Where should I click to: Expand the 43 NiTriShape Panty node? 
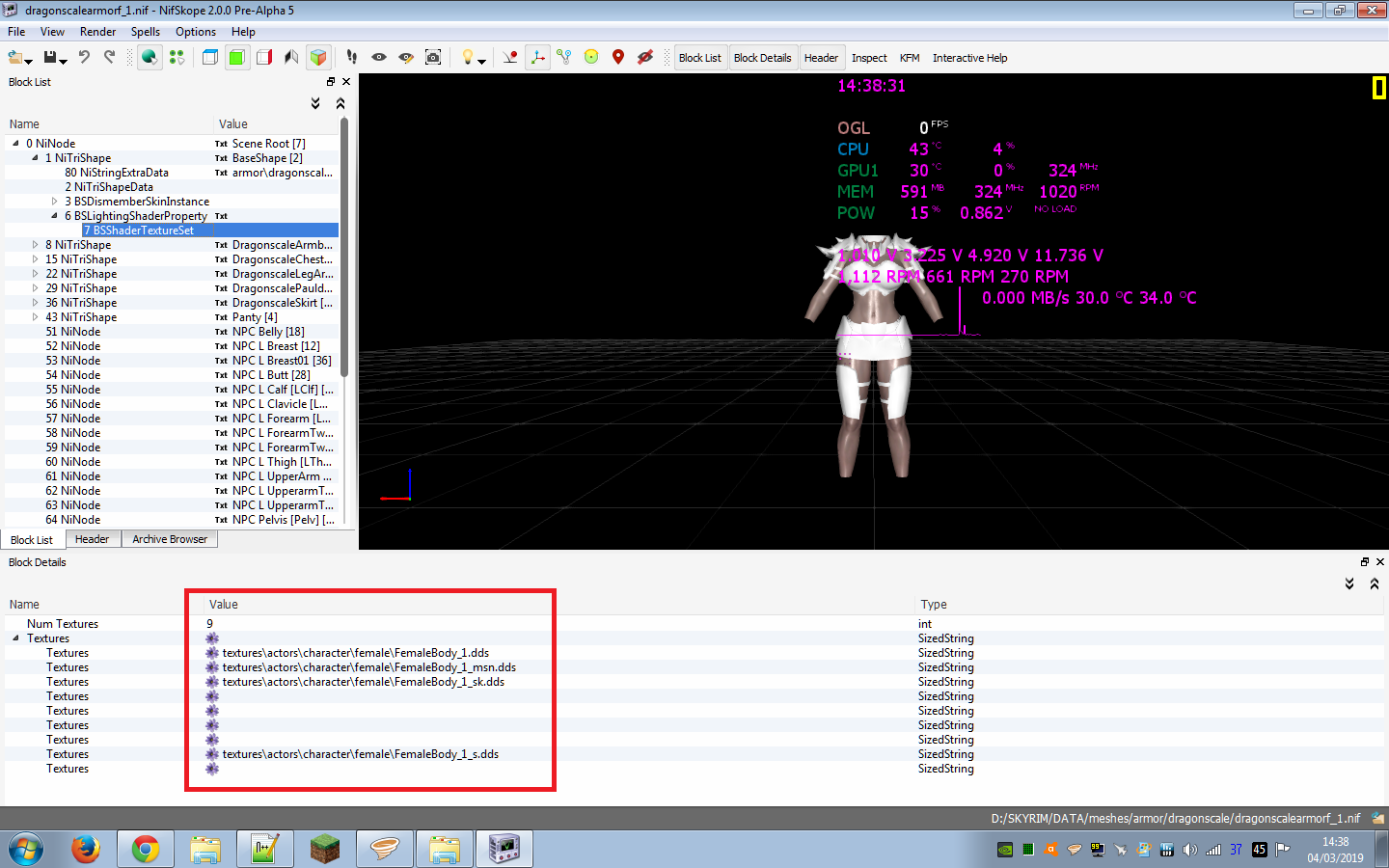coord(35,316)
